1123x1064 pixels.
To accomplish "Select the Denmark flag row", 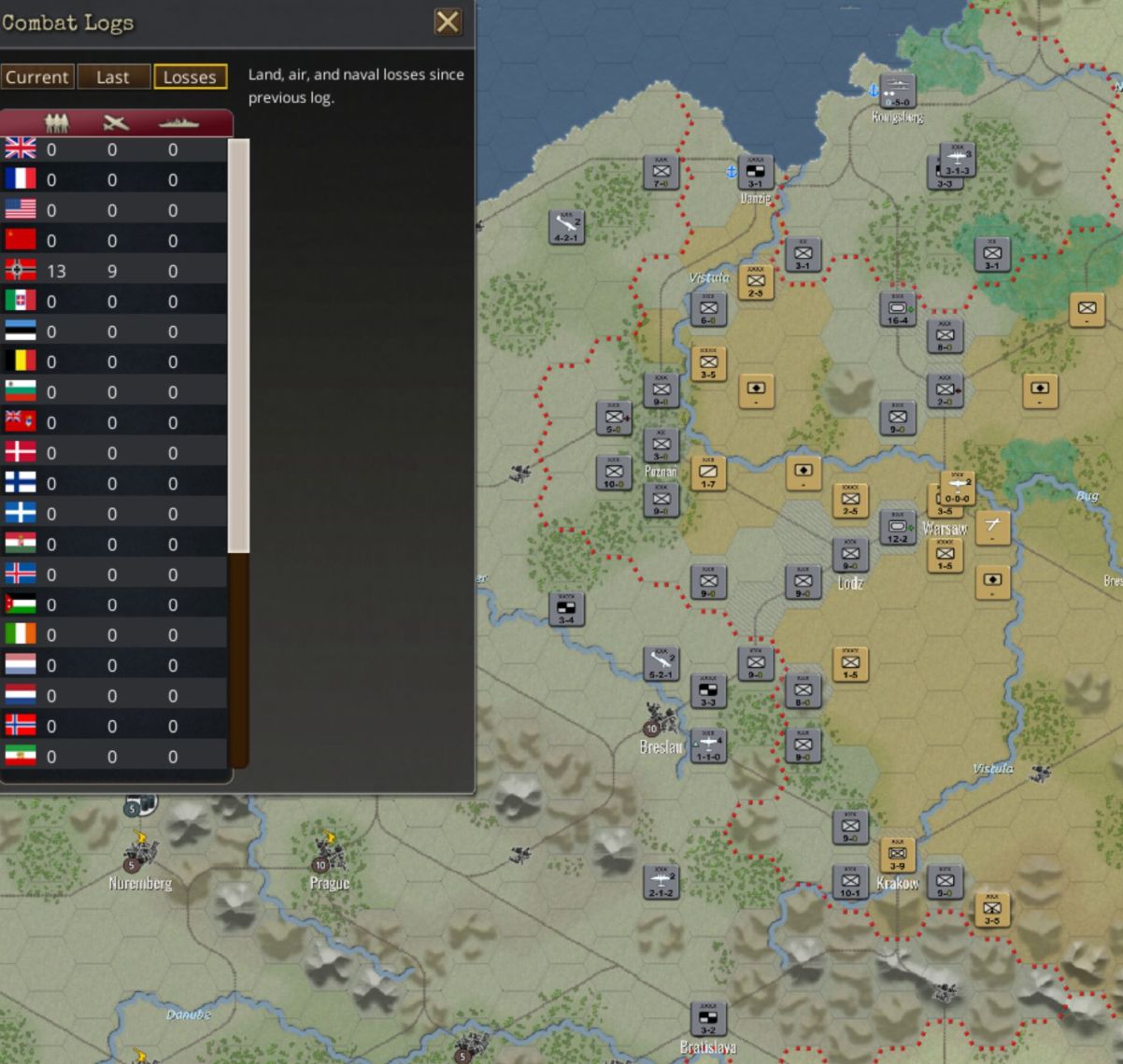I will tap(113, 453).
